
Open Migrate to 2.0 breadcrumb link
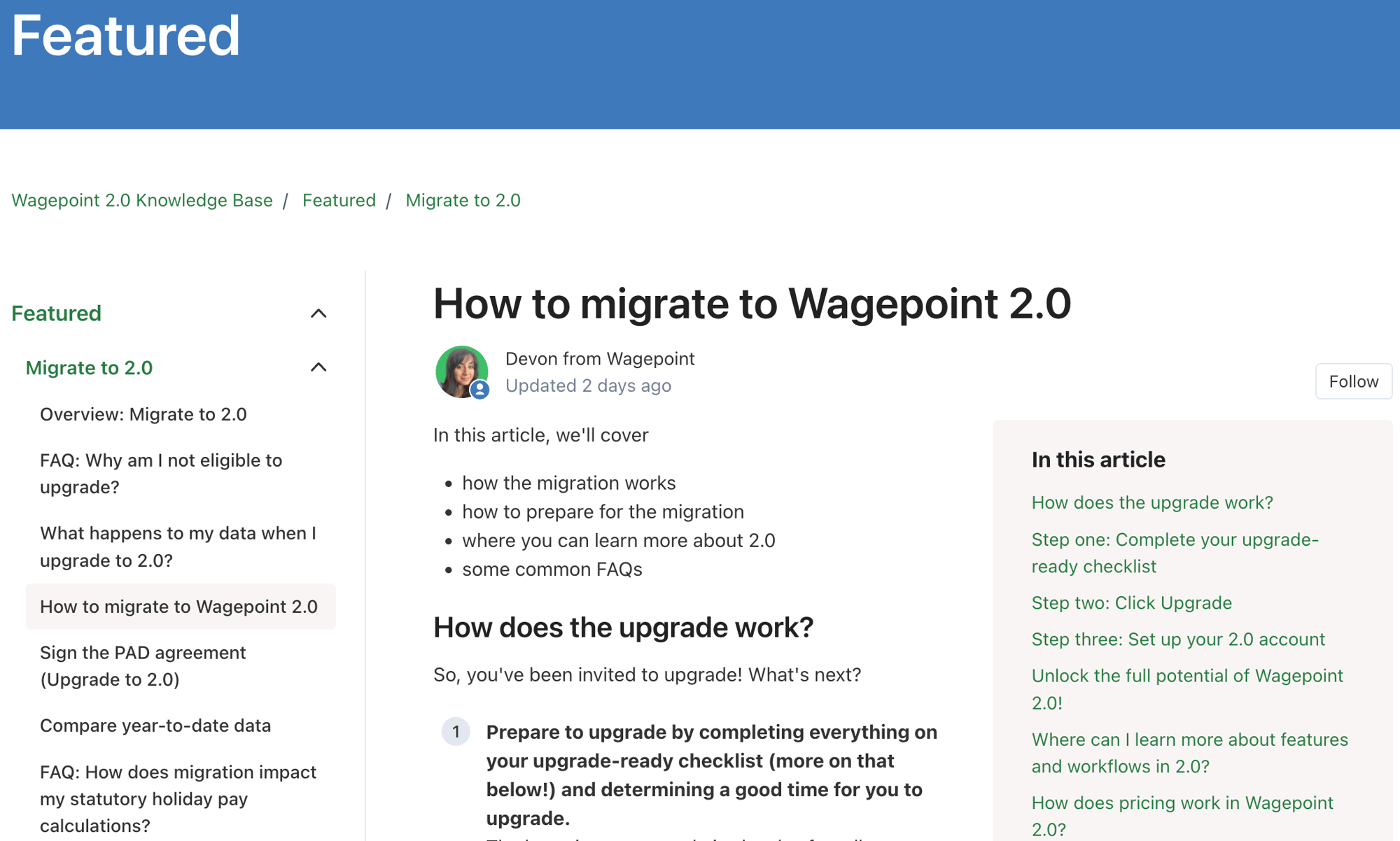463,200
